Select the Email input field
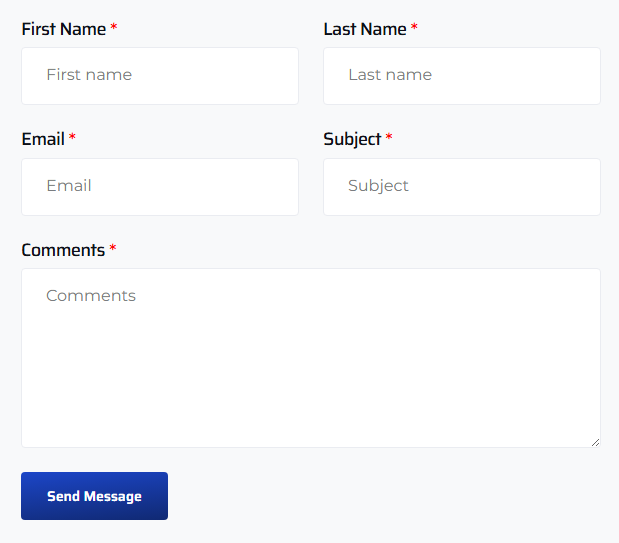The height and width of the screenshot is (543, 619). pos(160,187)
